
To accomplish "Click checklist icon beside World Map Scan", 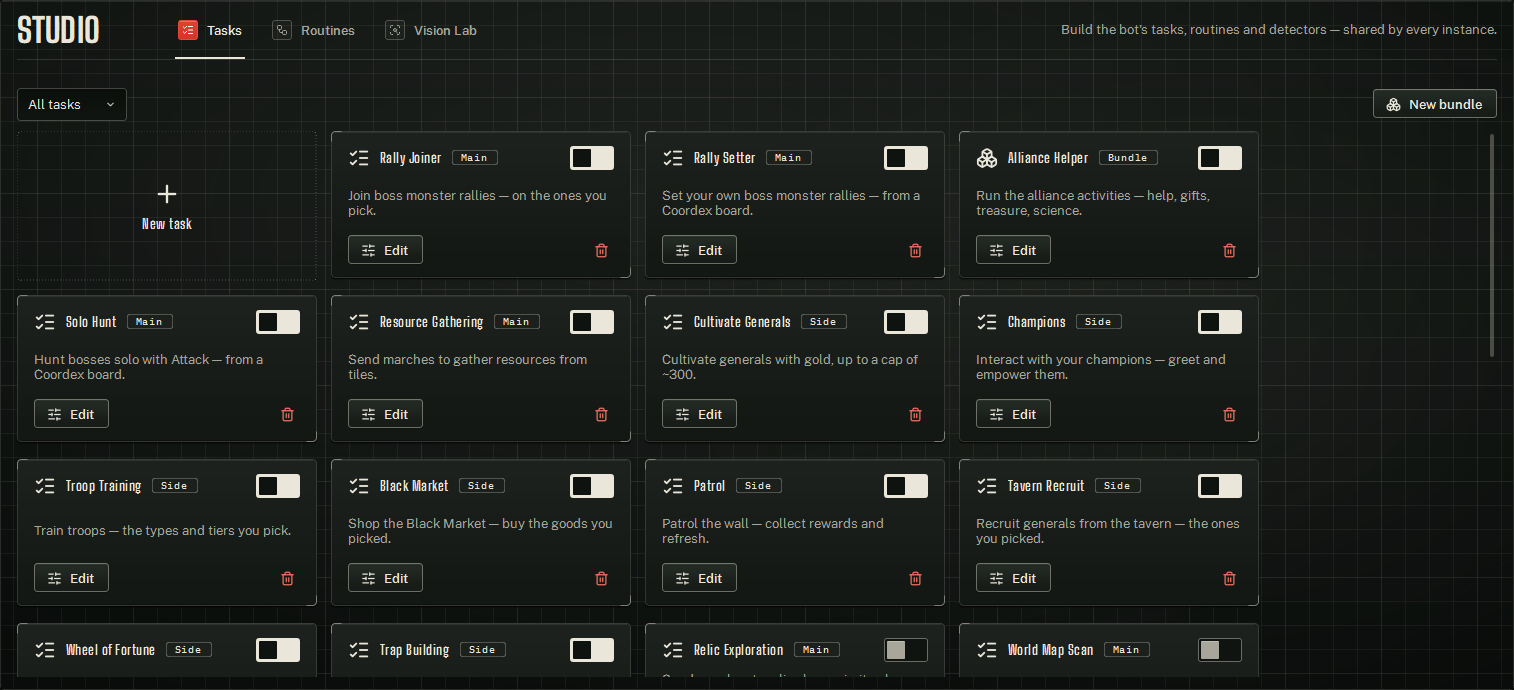I will click(986, 650).
